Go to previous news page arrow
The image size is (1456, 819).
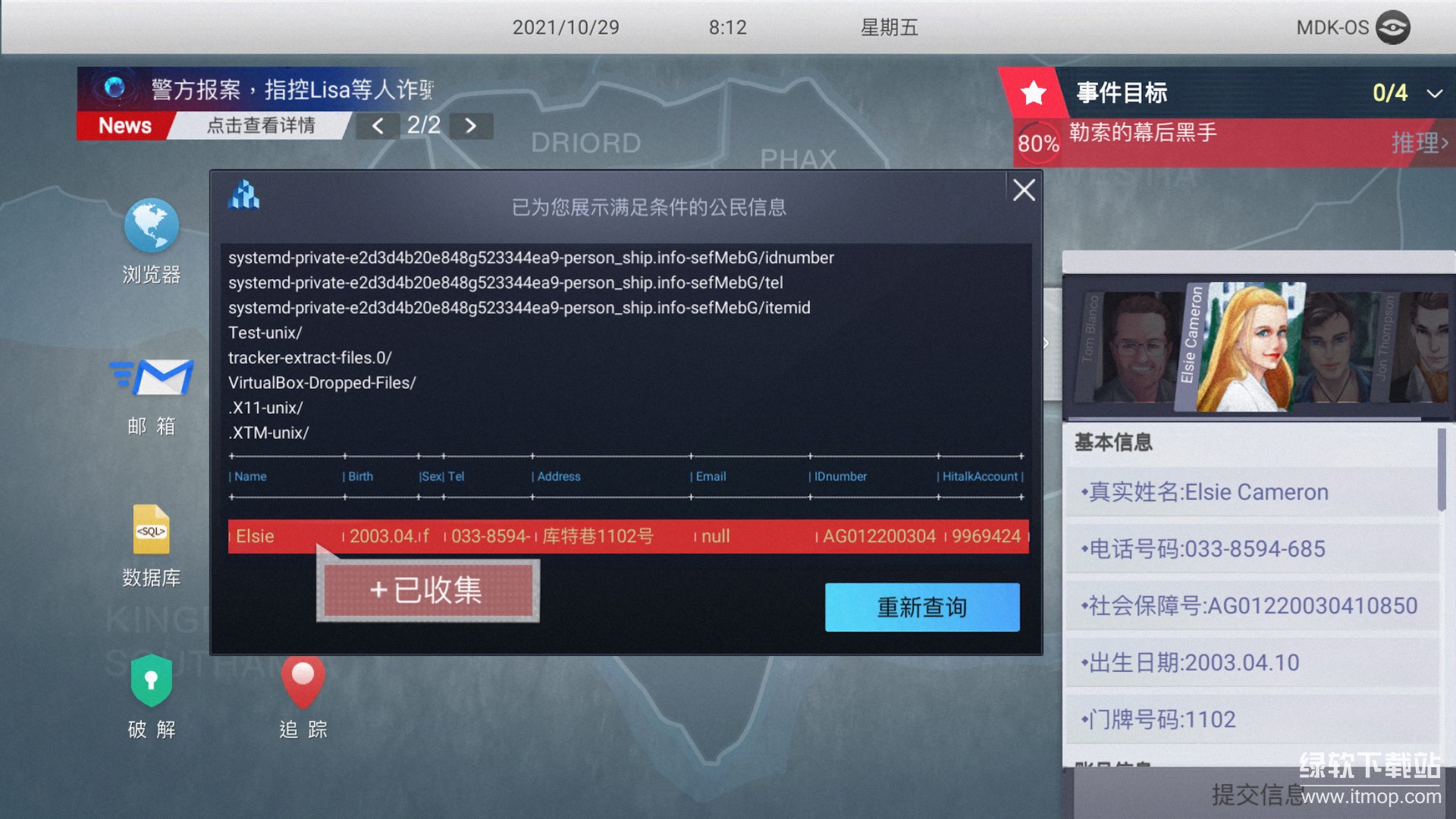click(x=377, y=125)
